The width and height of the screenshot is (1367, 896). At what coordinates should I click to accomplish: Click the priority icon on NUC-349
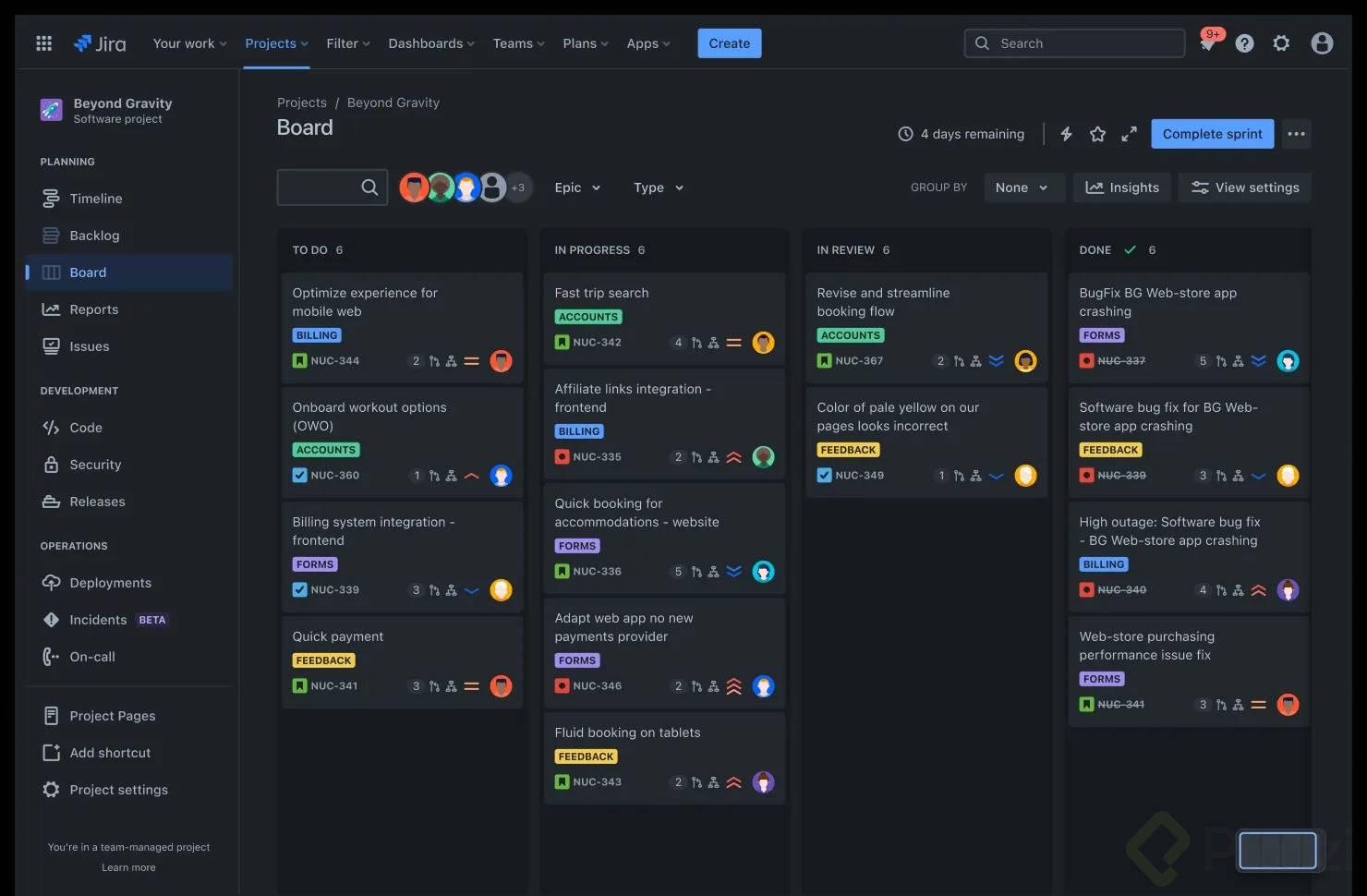[996, 476]
